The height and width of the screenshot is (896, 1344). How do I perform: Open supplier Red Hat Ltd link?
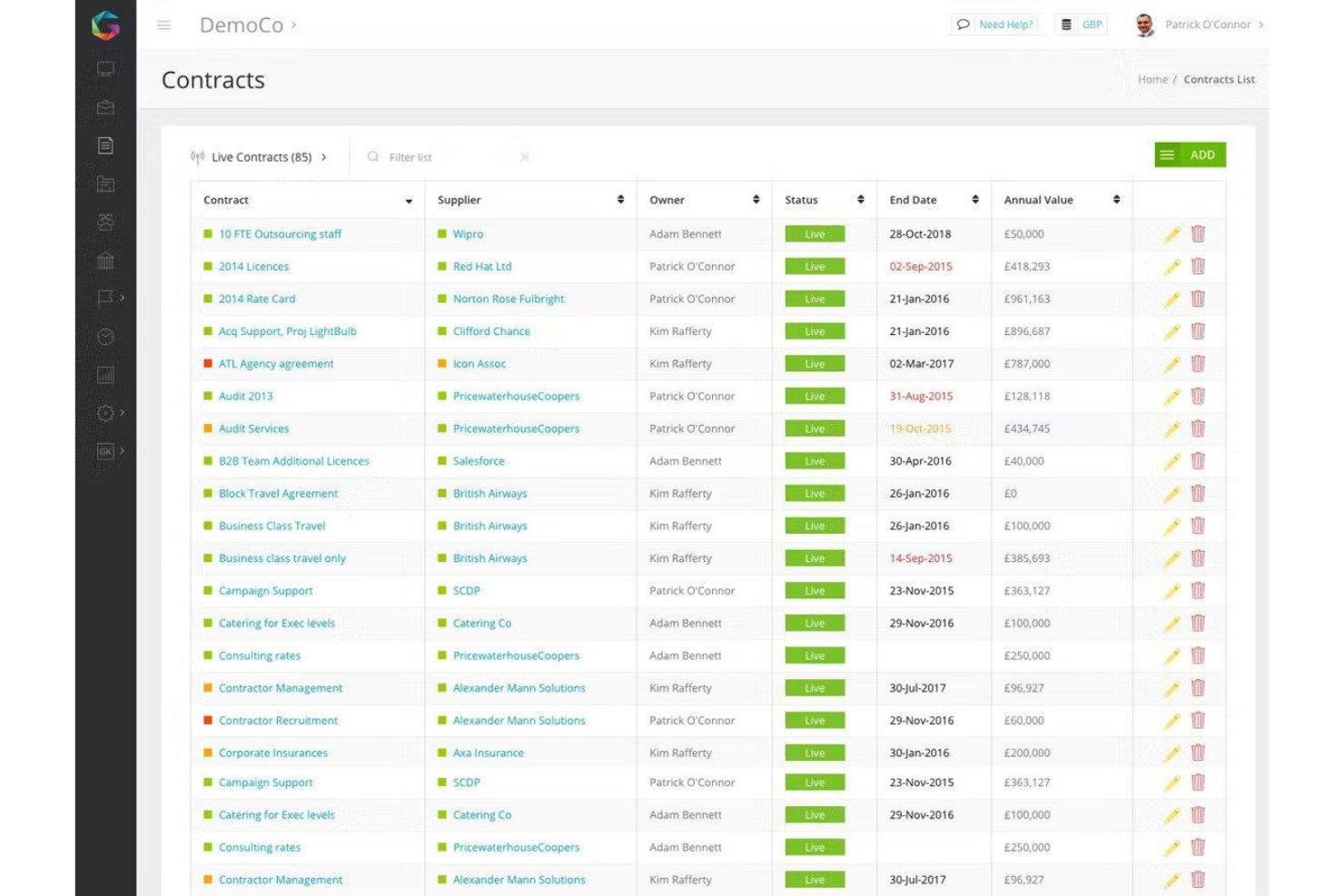pos(482,267)
